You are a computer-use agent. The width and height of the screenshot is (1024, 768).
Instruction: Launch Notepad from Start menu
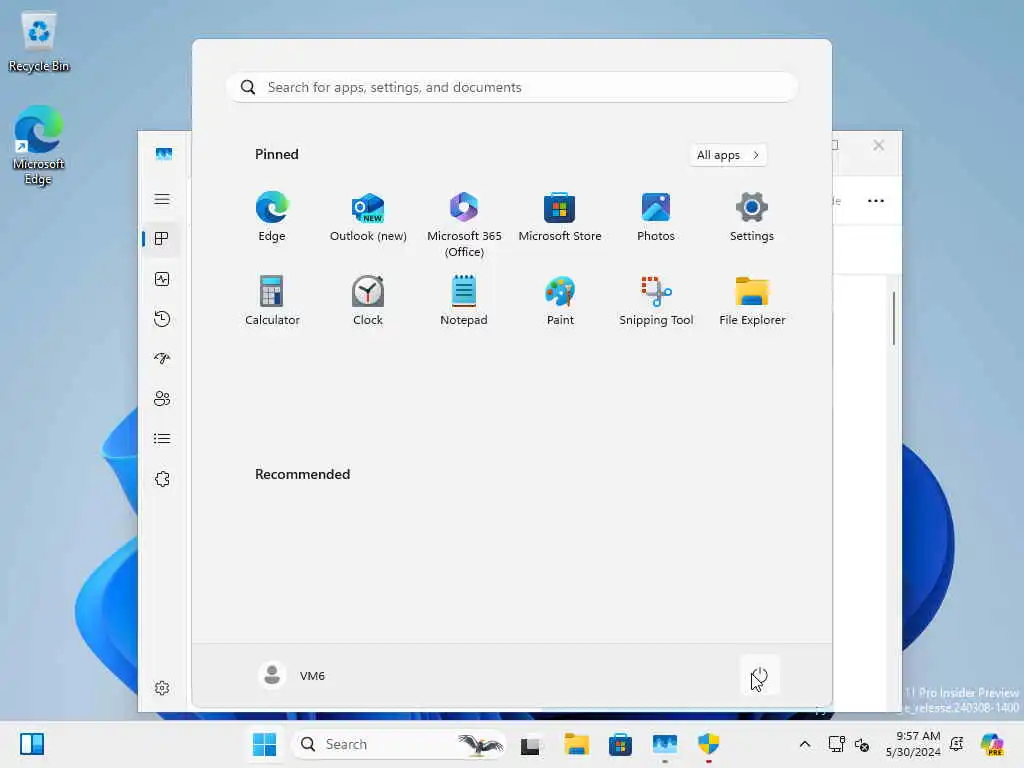pyautogui.click(x=464, y=301)
